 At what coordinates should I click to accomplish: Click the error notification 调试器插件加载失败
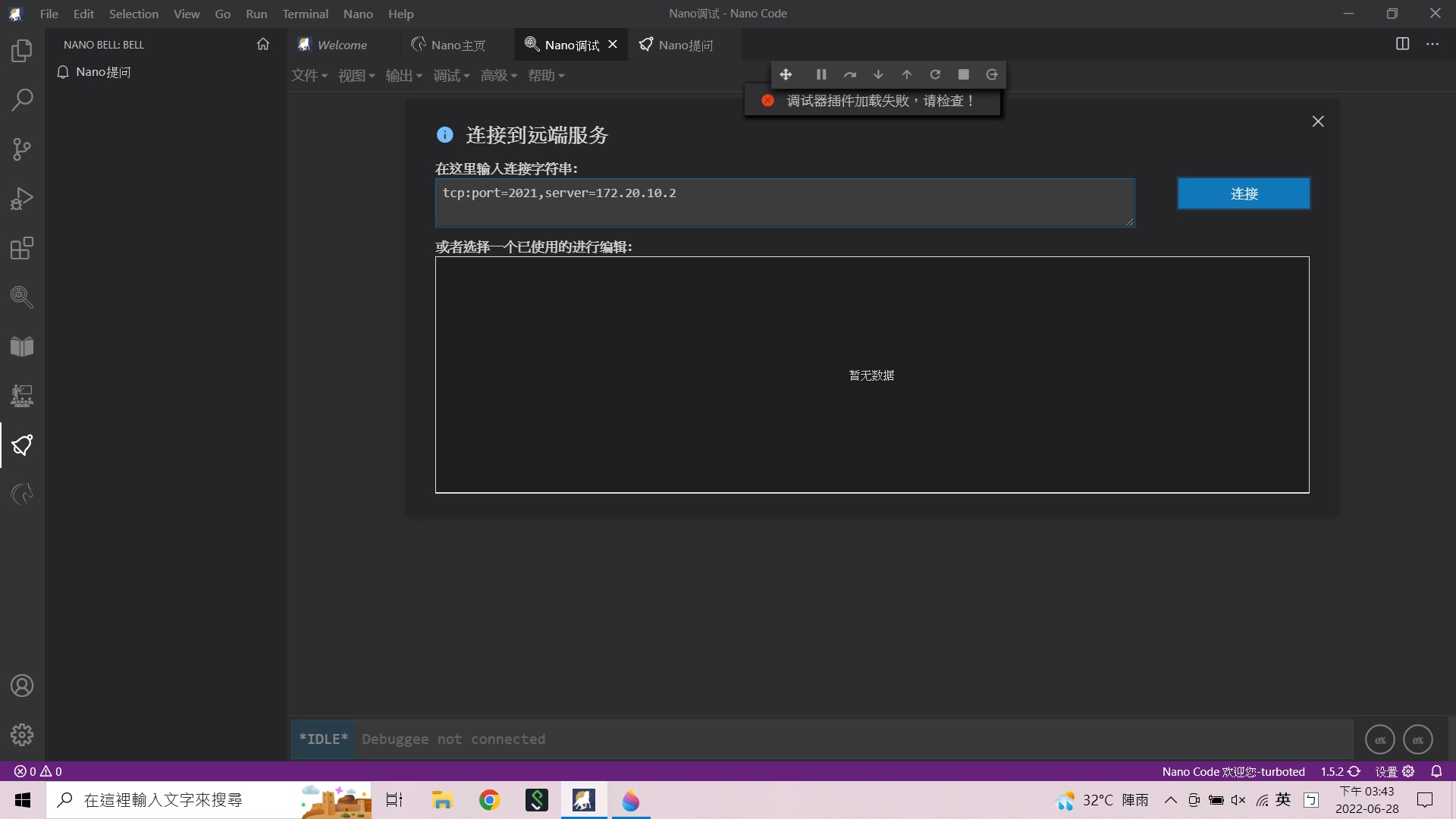[x=873, y=101]
